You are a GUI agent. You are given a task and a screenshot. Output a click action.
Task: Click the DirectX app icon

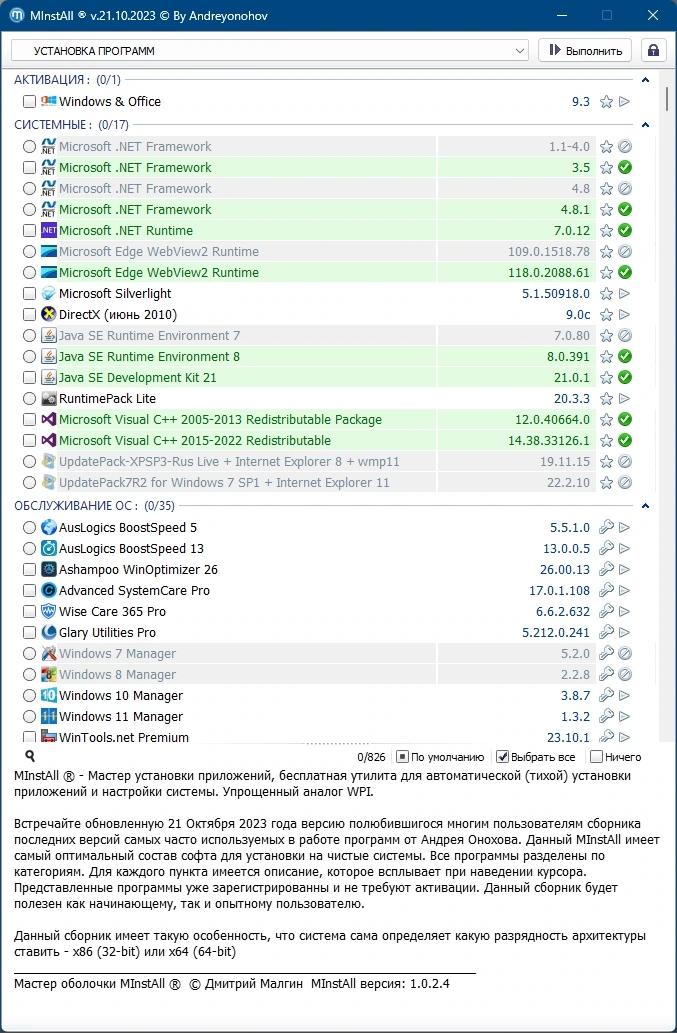[49, 315]
